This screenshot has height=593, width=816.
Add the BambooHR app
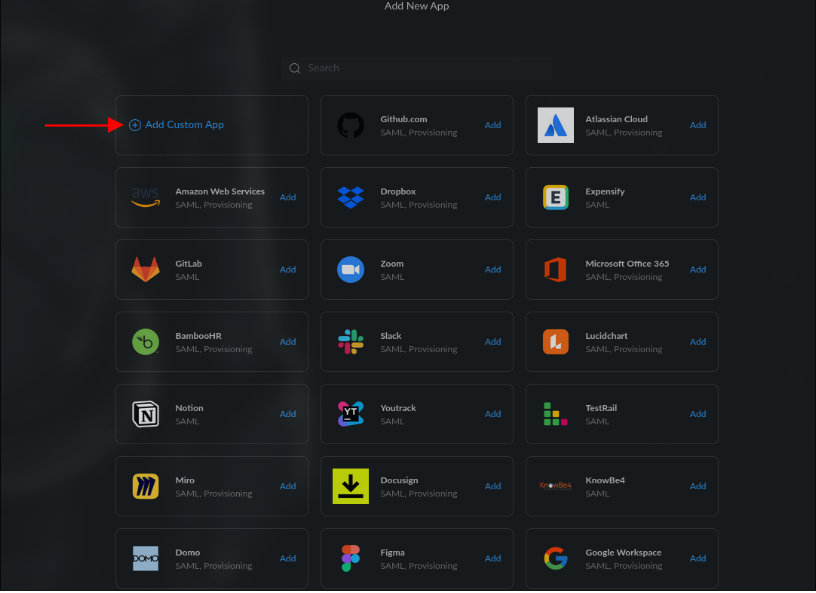[x=288, y=341]
